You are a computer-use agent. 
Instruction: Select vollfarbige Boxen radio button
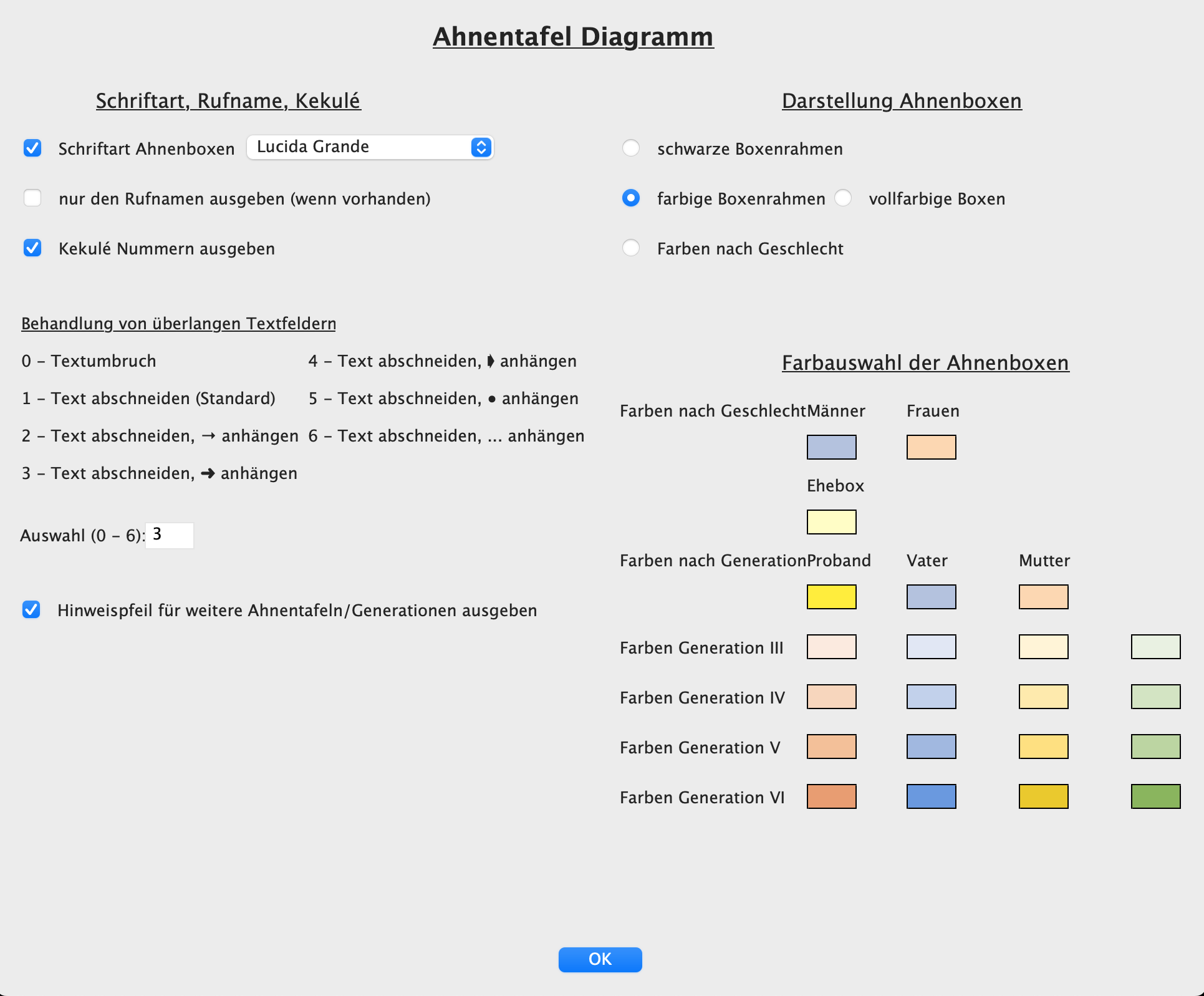pyautogui.click(x=843, y=198)
